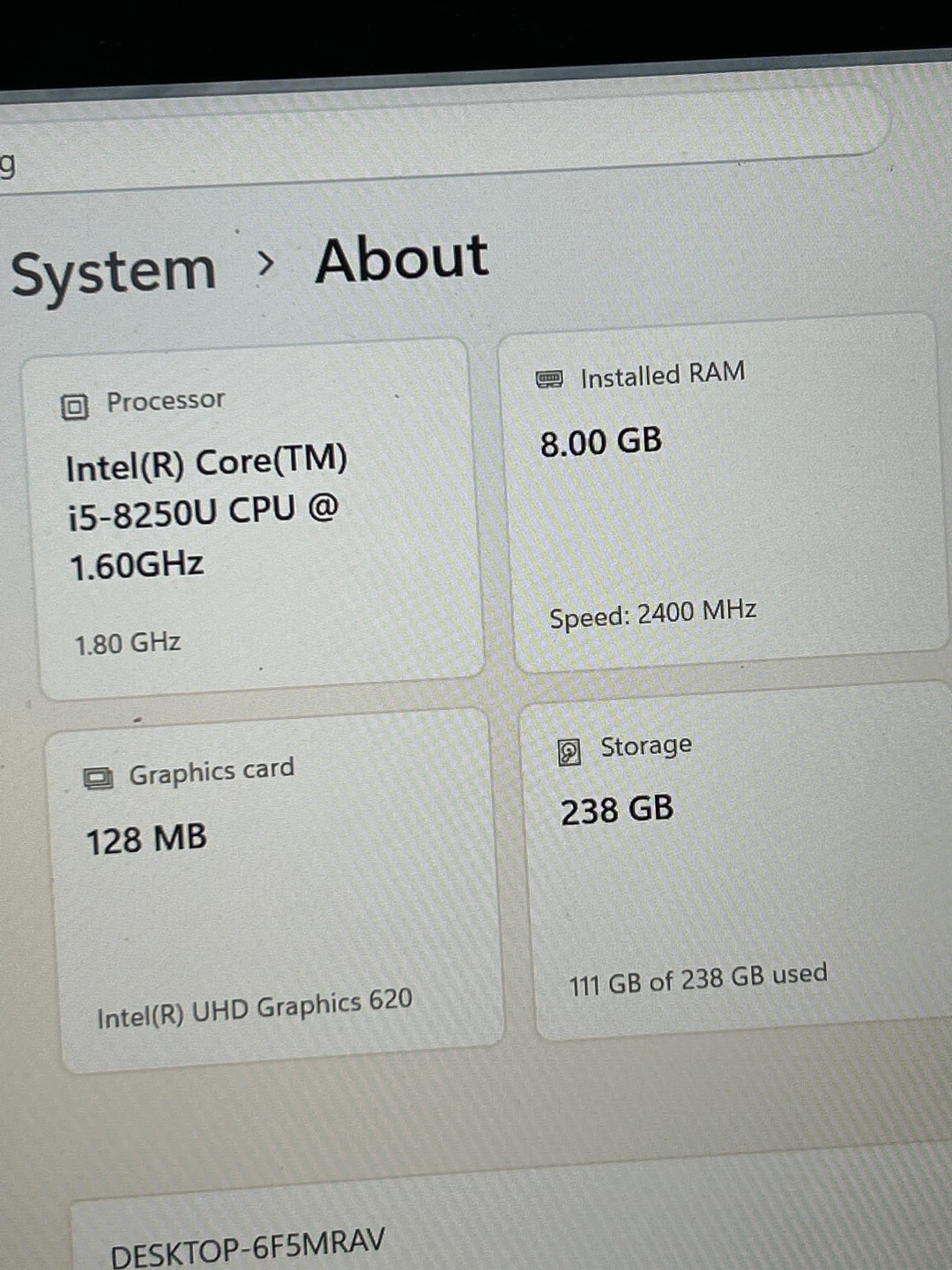This screenshot has width=952, height=1270.
Task: Click the Graphics card icon
Action: coord(98,778)
